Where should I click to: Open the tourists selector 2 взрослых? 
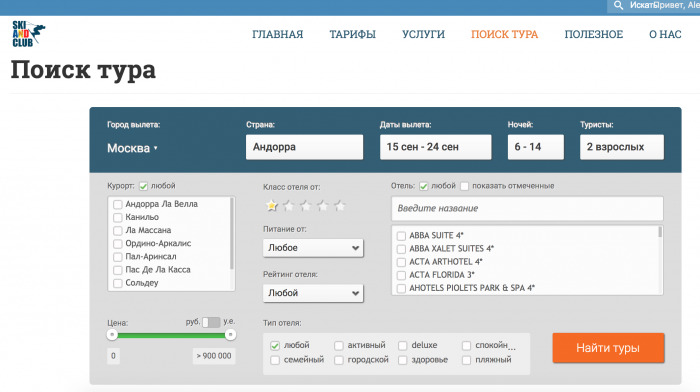(622, 147)
